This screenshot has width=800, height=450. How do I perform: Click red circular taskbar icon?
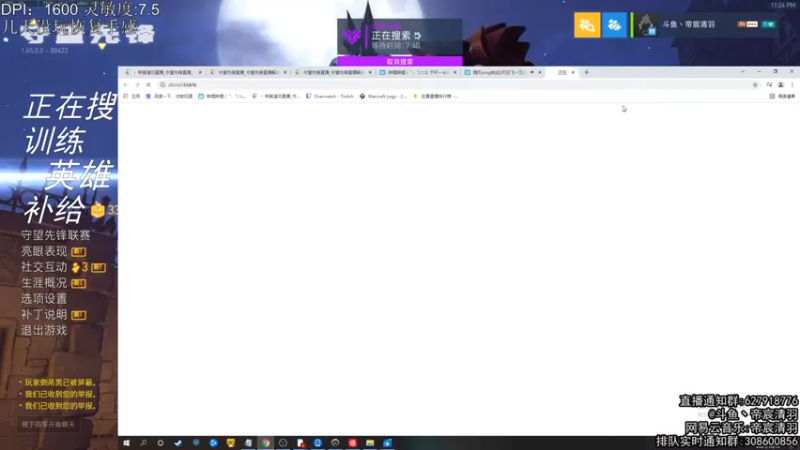point(353,443)
